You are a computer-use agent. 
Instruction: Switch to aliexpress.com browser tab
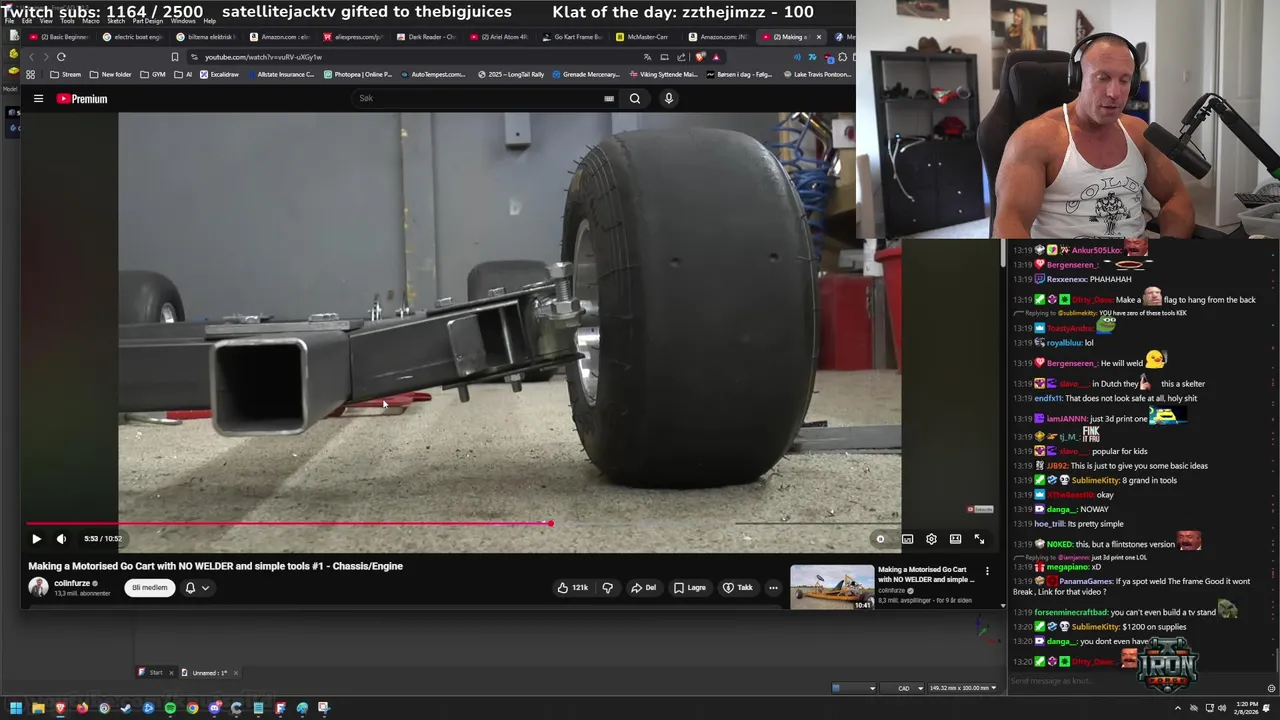pos(355,37)
